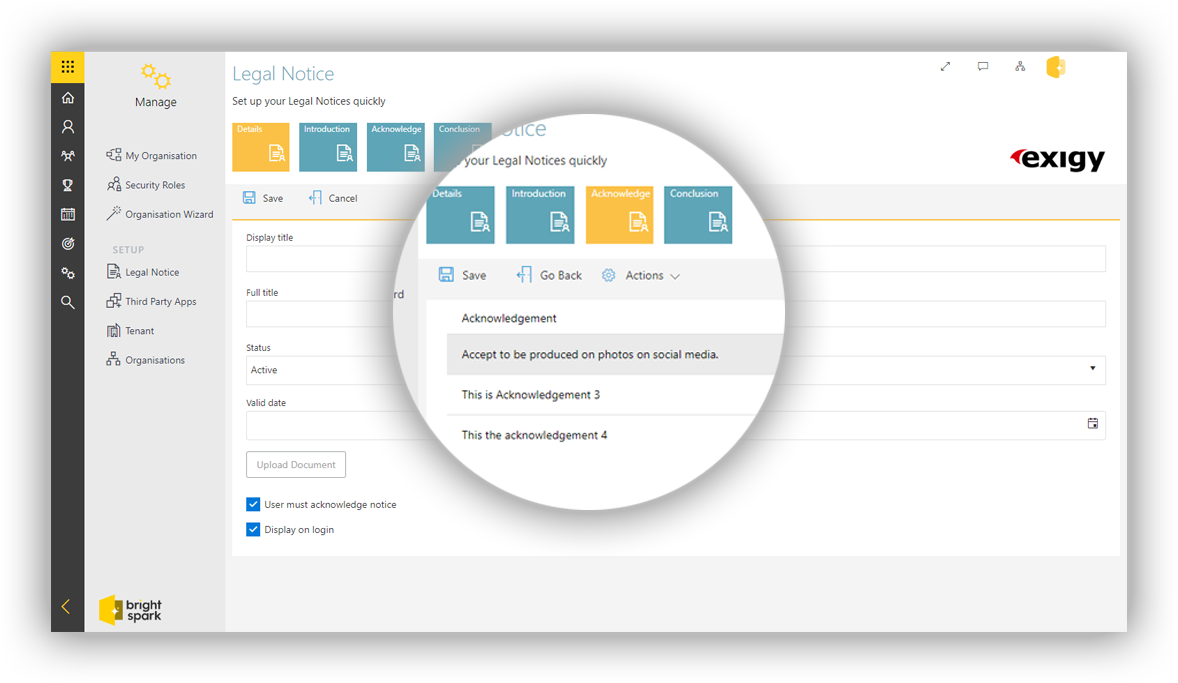This screenshot has height=683, width=1178.
Task: Open the calendar sidebar icon
Action: pos(68,214)
